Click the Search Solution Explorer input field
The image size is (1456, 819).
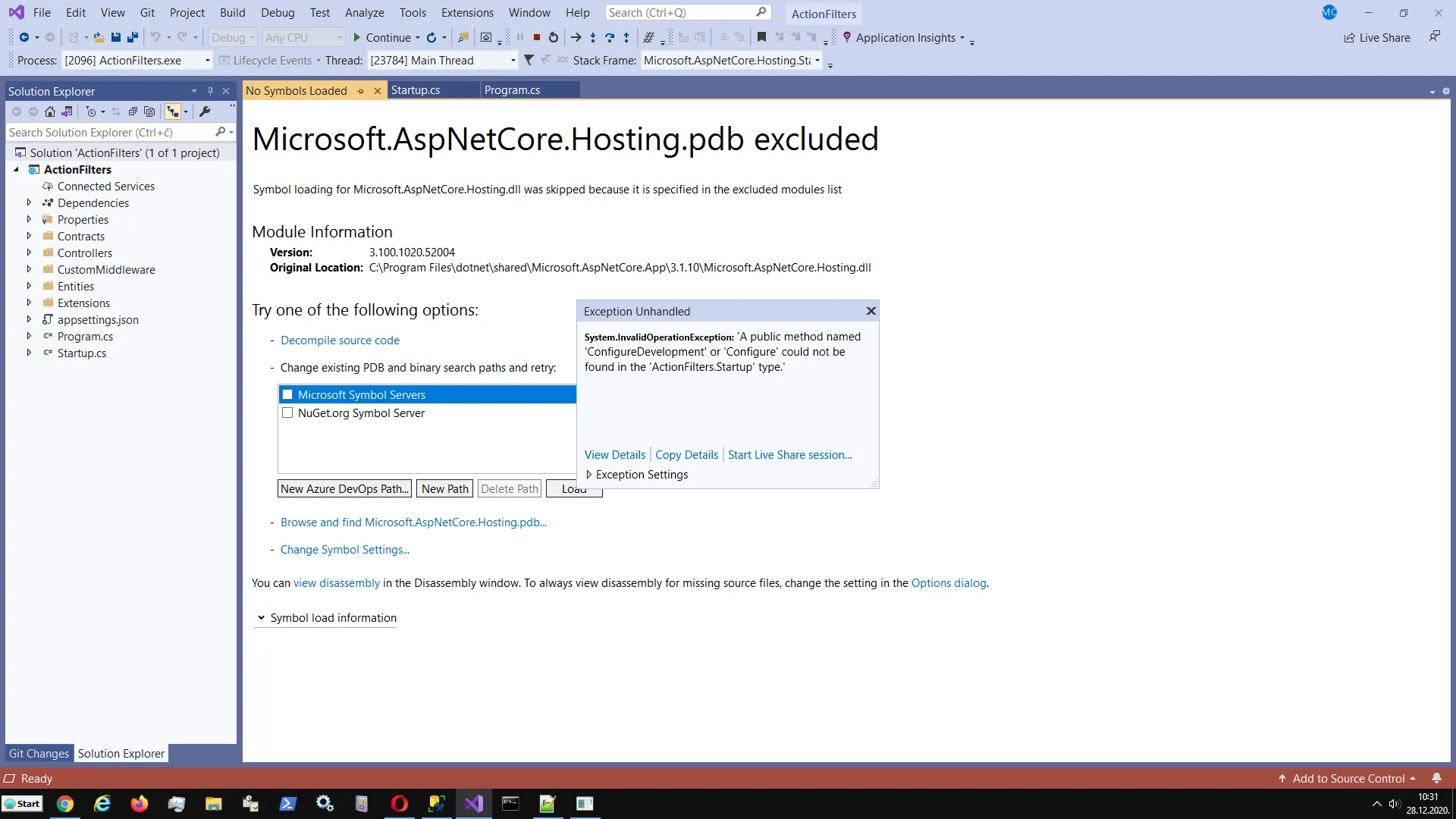coord(110,132)
